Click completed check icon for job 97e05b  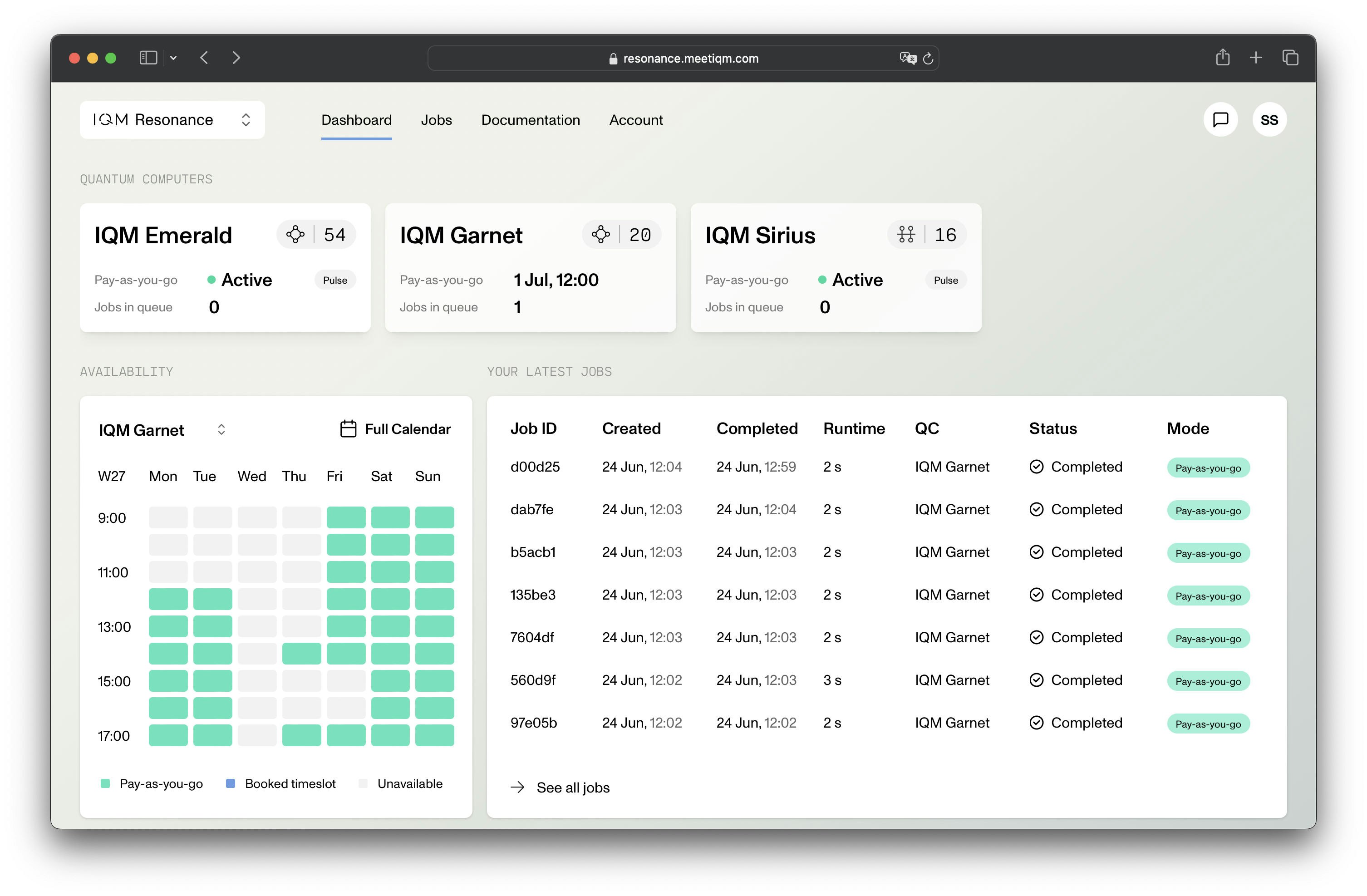point(1037,723)
